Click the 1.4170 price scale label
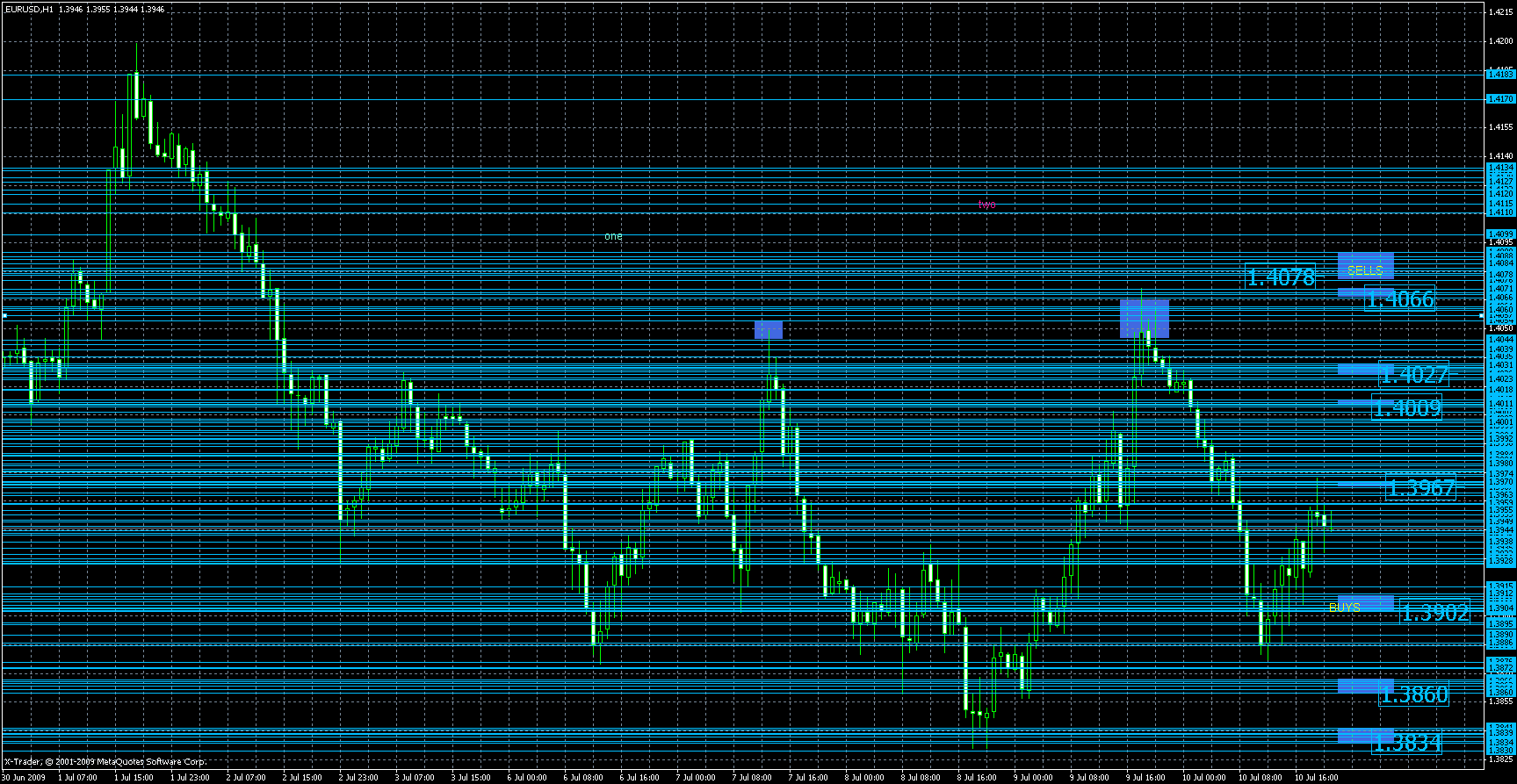Image resolution: width=1517 pixels, height=784 pixels. coord(1500,99)
